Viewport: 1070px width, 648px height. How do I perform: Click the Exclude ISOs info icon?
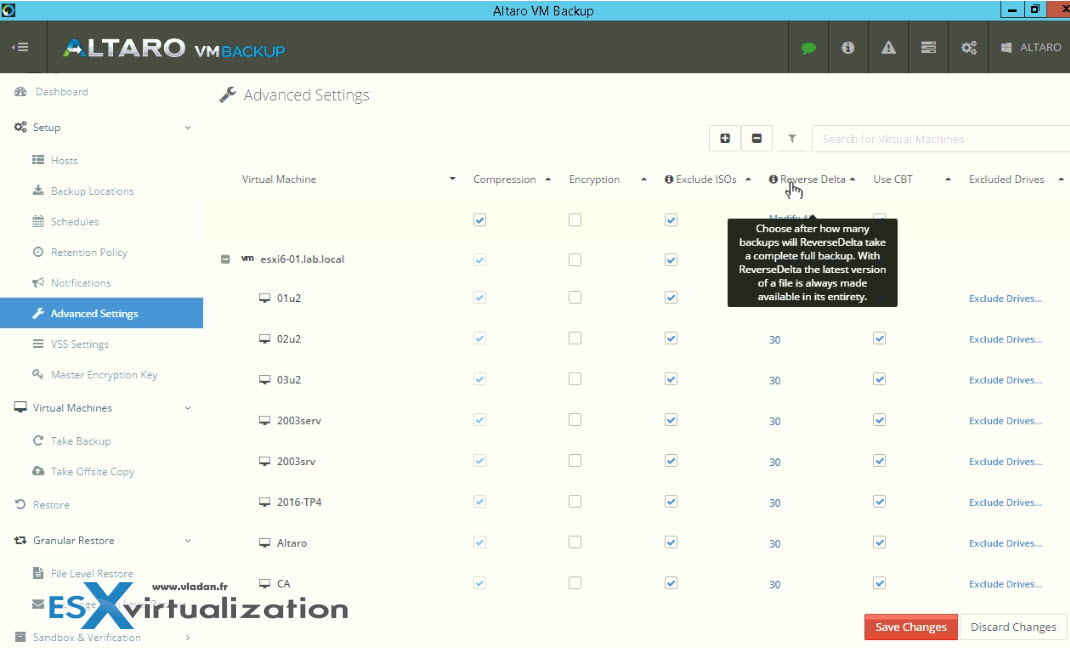click(x=669, y=179)
